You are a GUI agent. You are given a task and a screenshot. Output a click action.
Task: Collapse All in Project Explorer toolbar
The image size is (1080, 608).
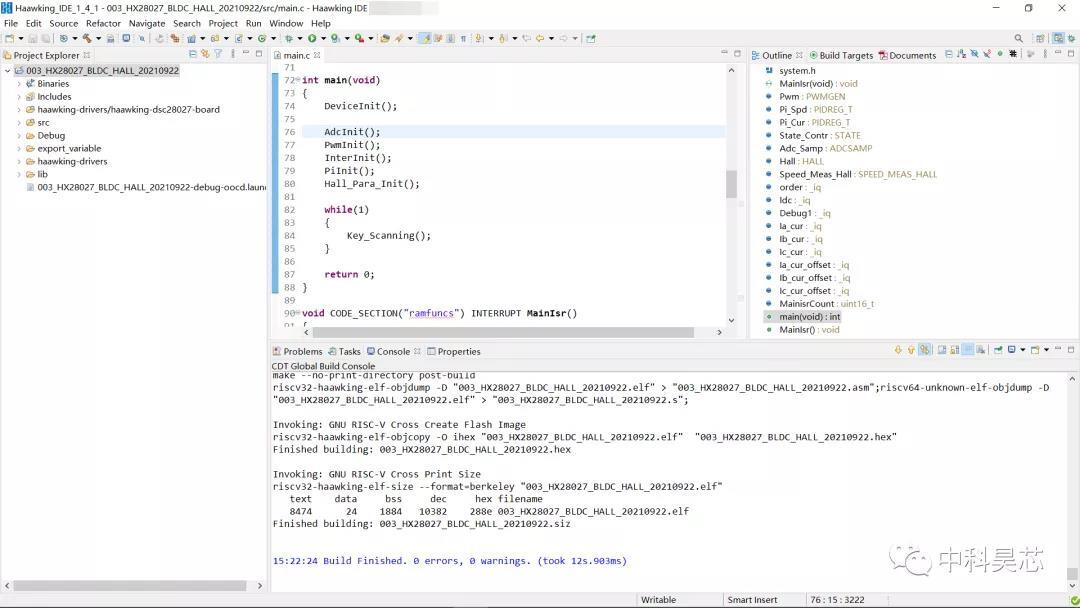[x=192, y=54]
